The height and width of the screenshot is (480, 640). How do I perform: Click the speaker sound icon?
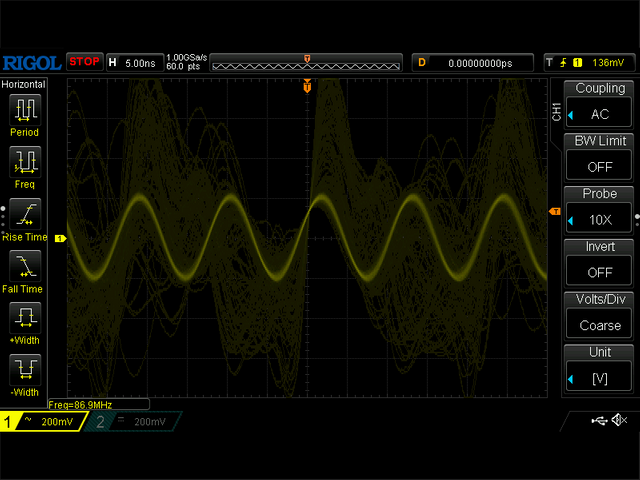[619, 421]
